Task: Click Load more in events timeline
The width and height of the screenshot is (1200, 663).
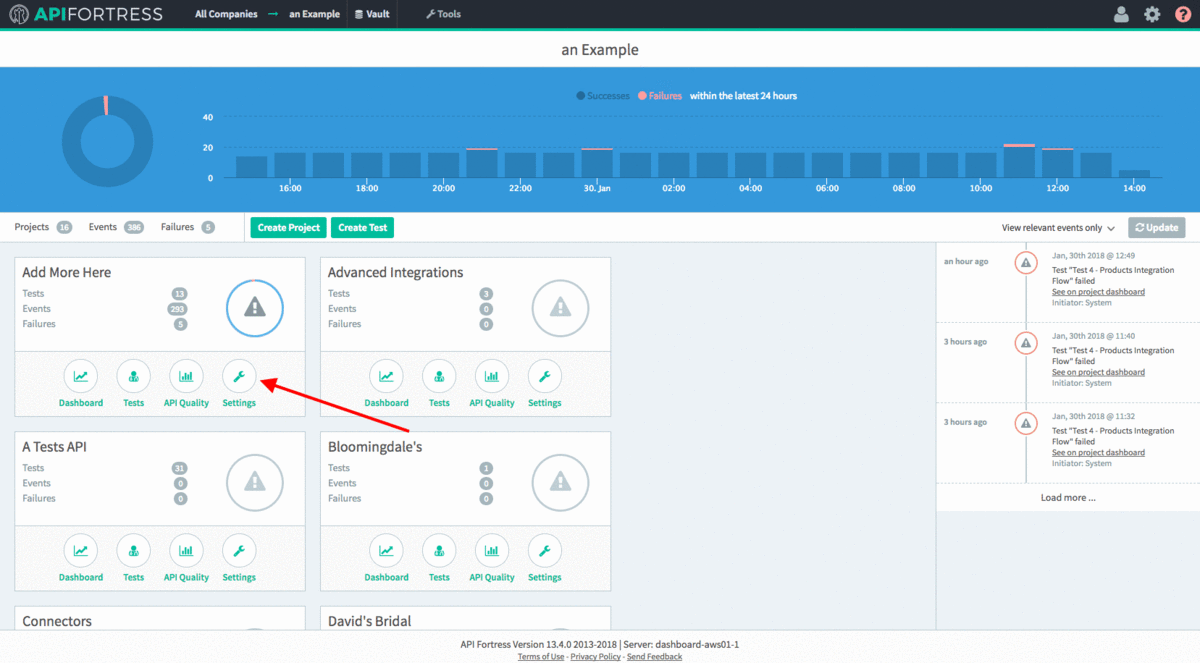Action: (x=1067, y=497)
